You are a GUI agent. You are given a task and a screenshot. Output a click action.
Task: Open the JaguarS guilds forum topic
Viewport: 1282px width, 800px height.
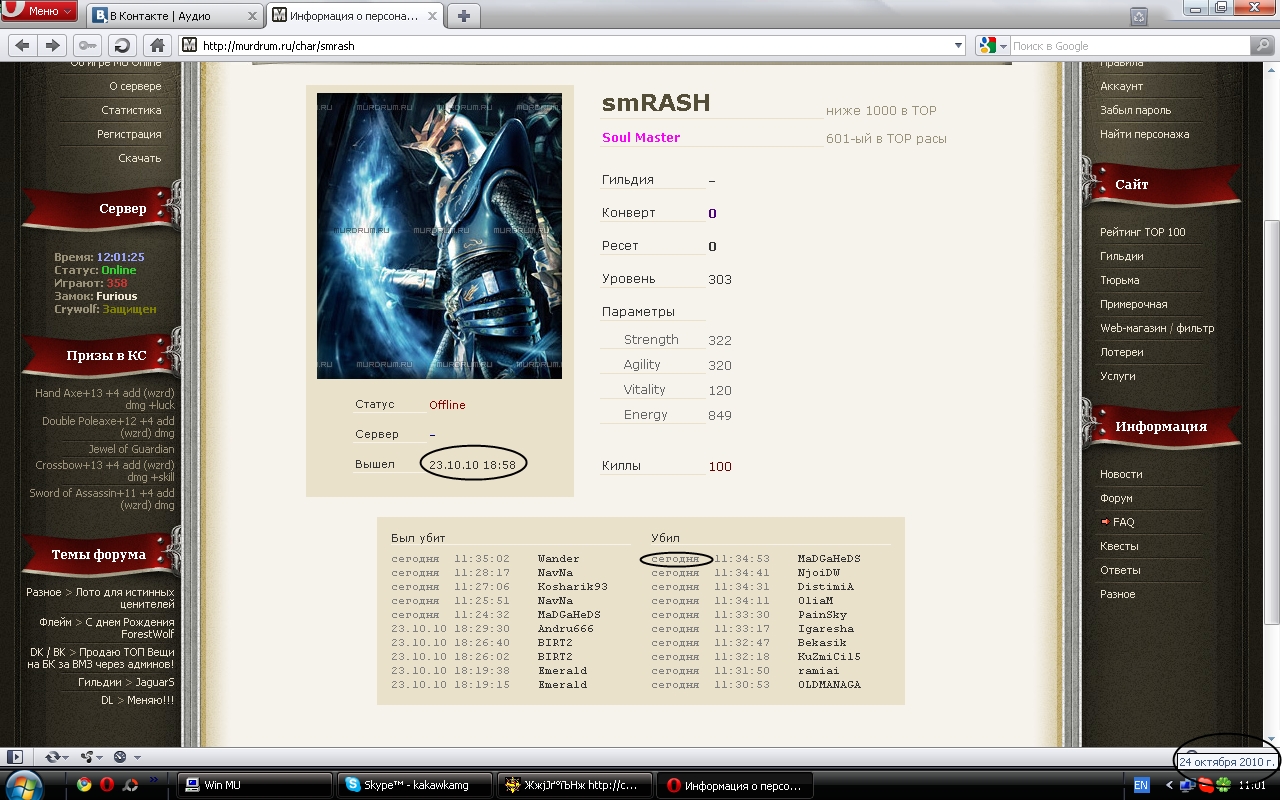tap(150, 682)
